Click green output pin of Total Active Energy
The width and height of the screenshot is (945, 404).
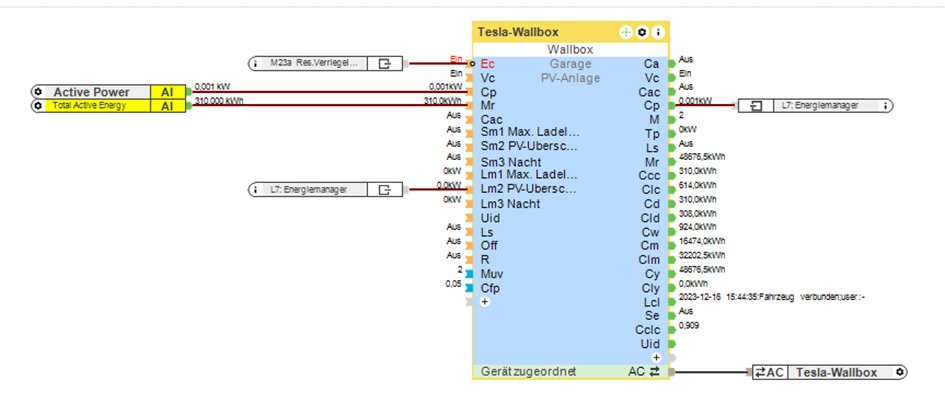tap(189, 106)
